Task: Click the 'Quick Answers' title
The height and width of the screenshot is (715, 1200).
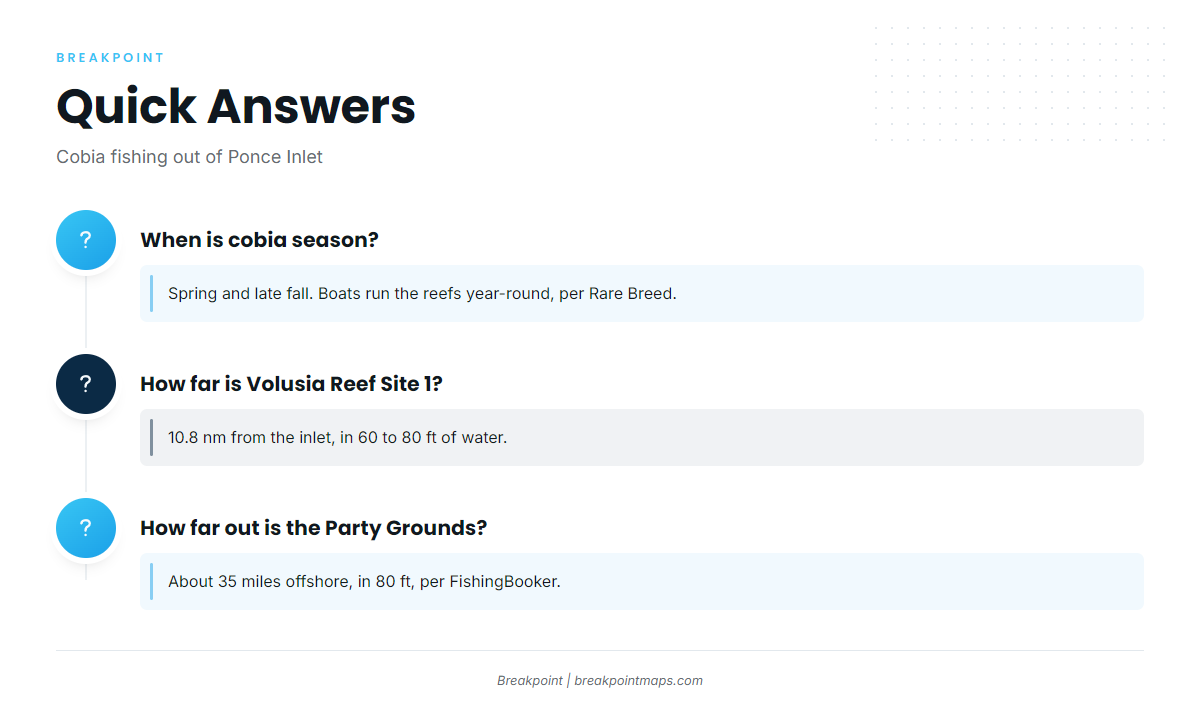Action: (x=236, y=106)
